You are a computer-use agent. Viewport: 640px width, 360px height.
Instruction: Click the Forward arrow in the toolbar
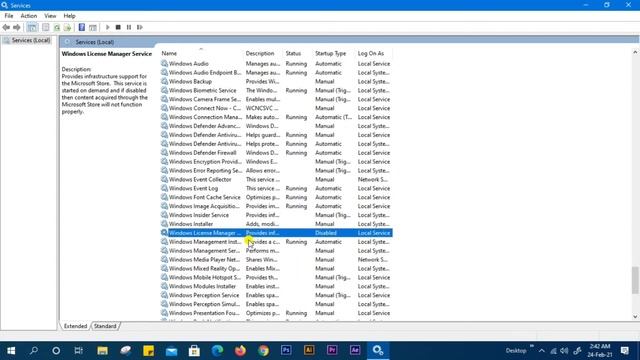(17, 27)
